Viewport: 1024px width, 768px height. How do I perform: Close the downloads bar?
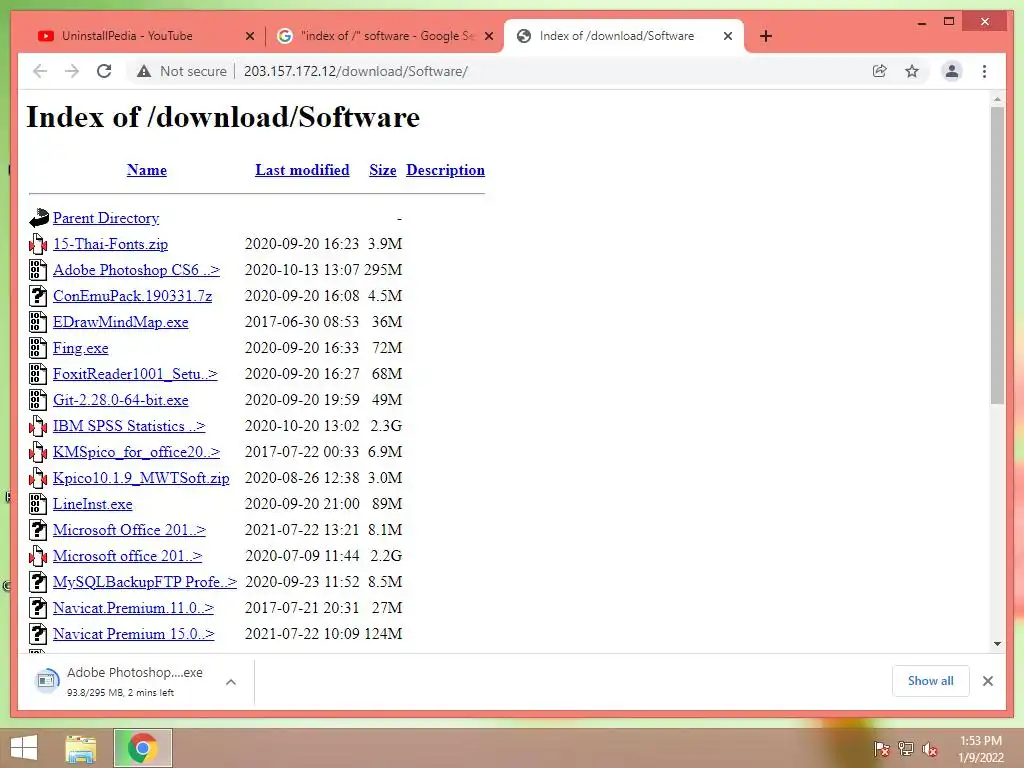coord(987,681)
